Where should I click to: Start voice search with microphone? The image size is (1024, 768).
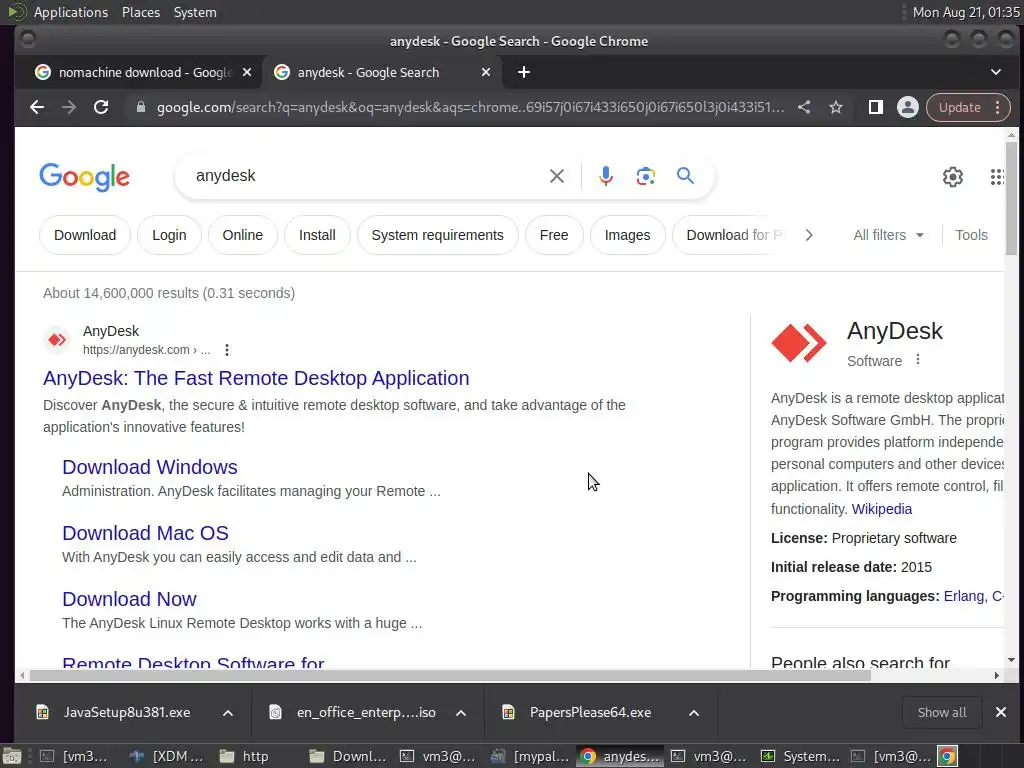pyautogui.click(x=605, y=176)
